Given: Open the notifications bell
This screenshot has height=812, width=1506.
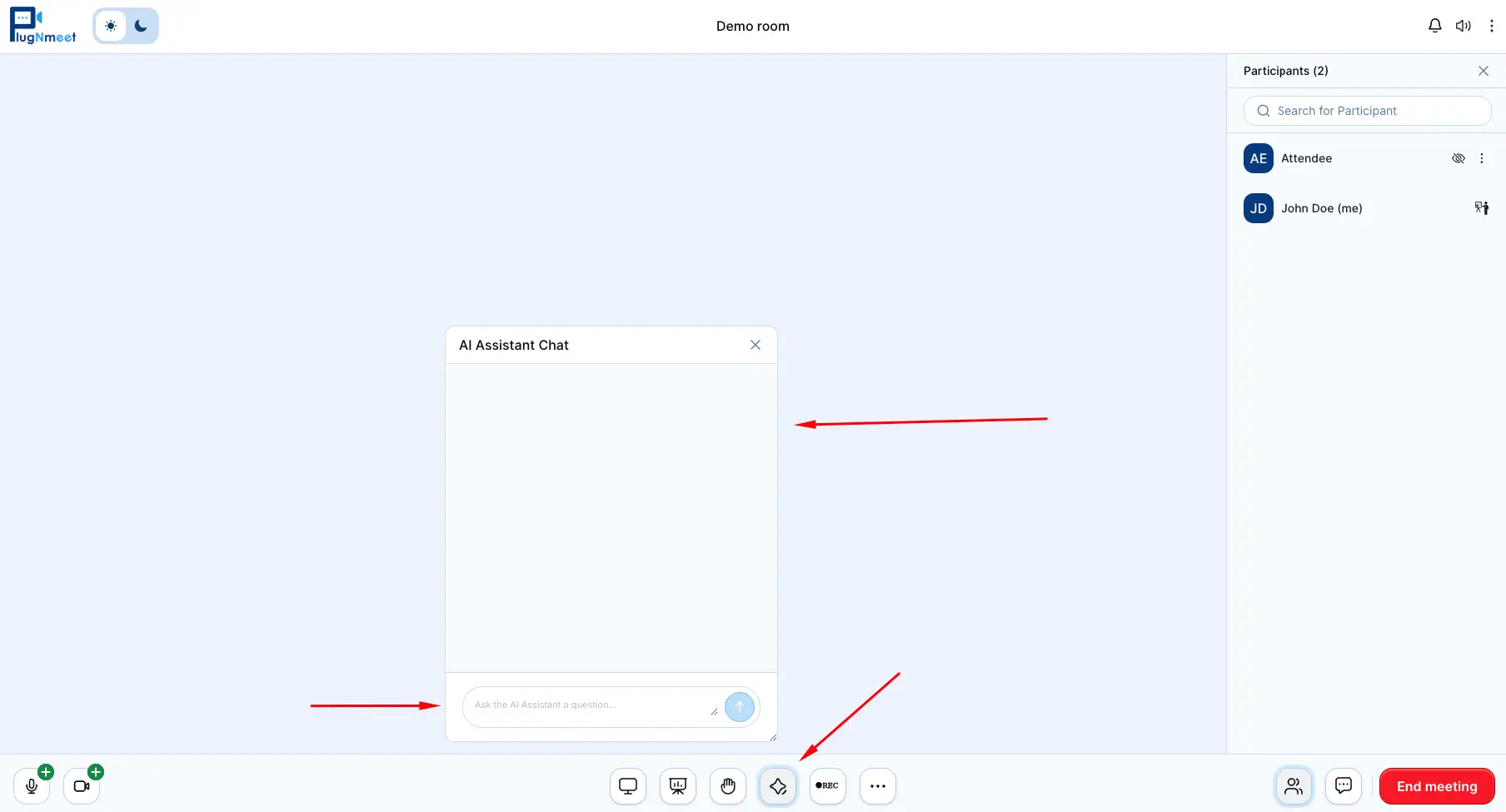Looking at the screenshot, I should click(1434, 25).
